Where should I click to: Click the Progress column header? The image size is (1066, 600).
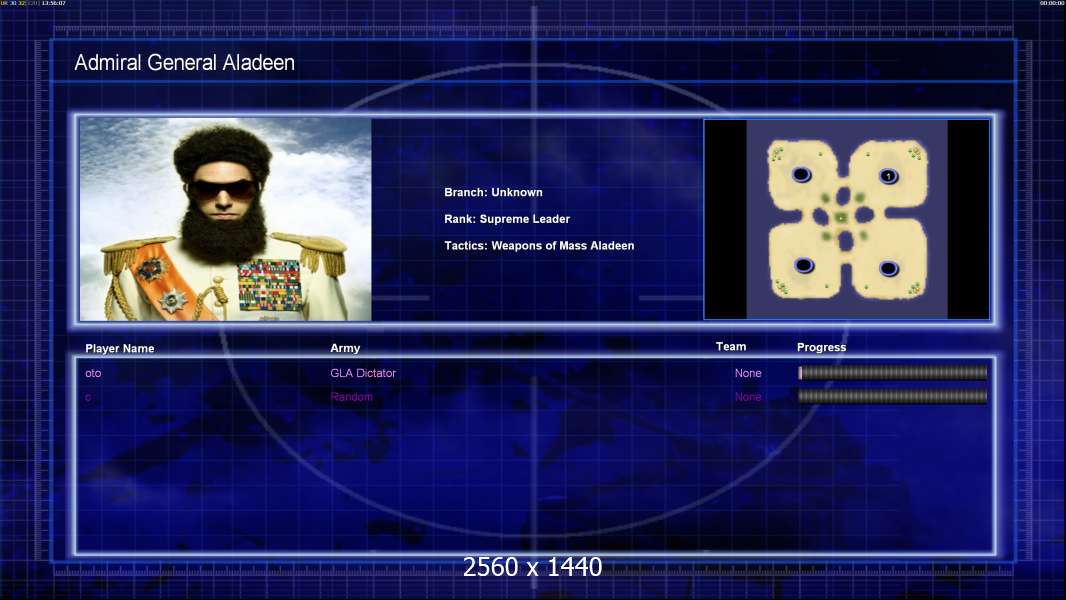pos(821,347)
